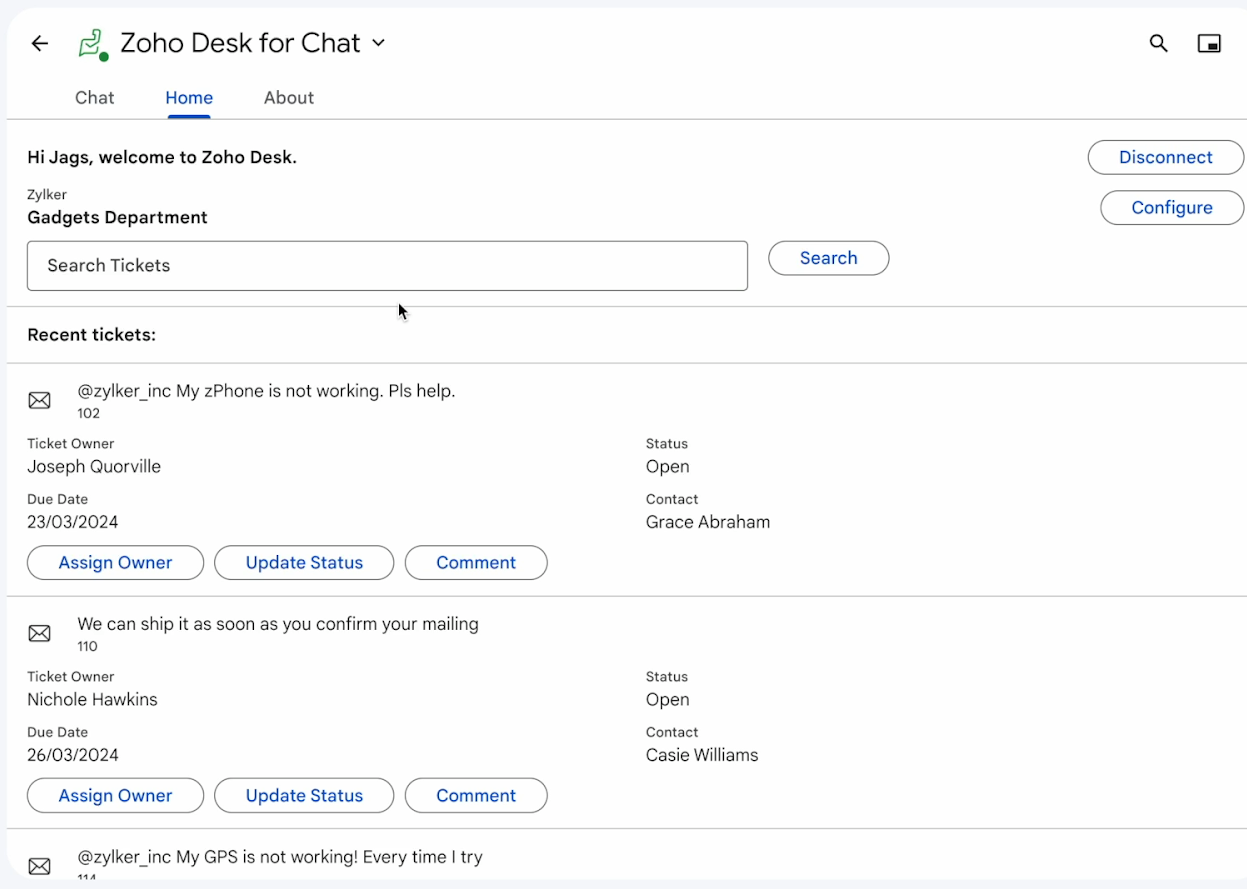
Task: Open Configure settings button
Action: (1172, 208)
